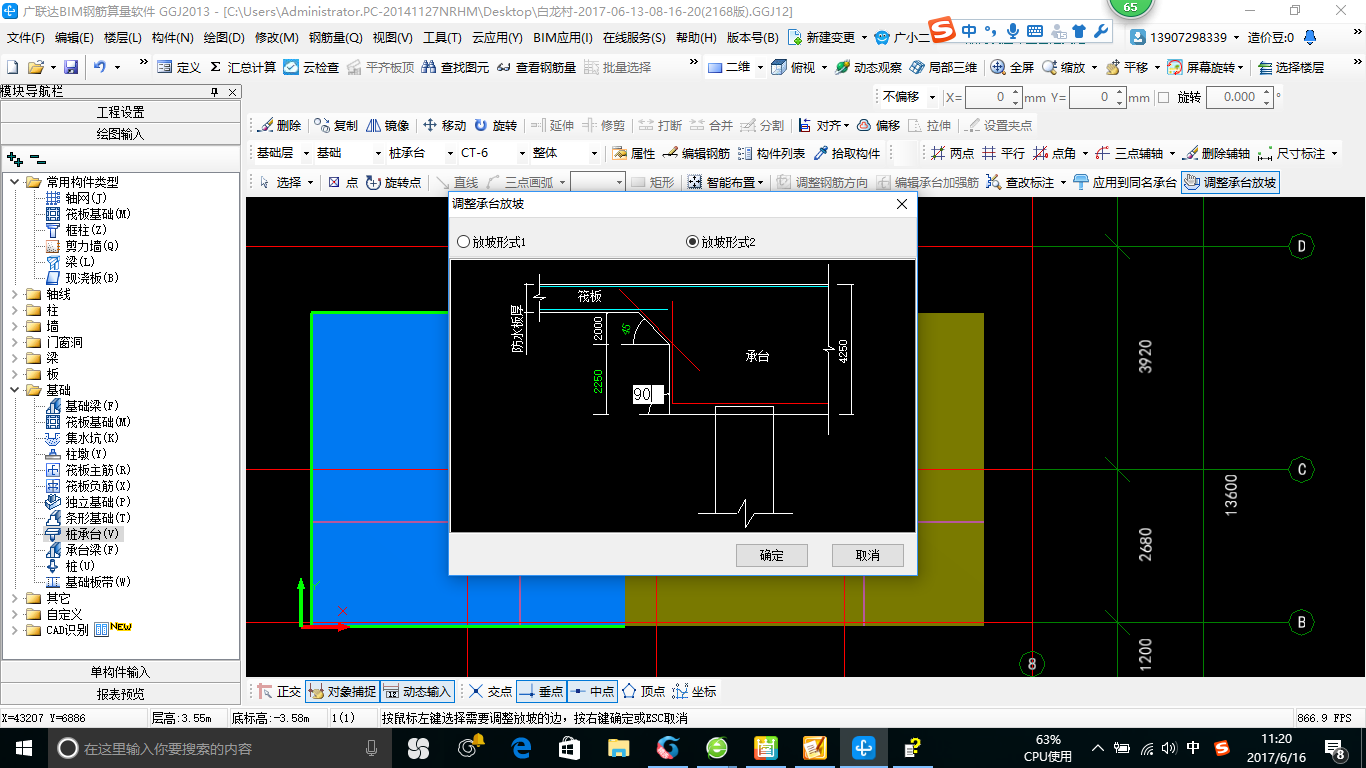Click the 选择楼层 select floor tool
This screenshot has width=1366, height=768.
(x=1291, y=67)
